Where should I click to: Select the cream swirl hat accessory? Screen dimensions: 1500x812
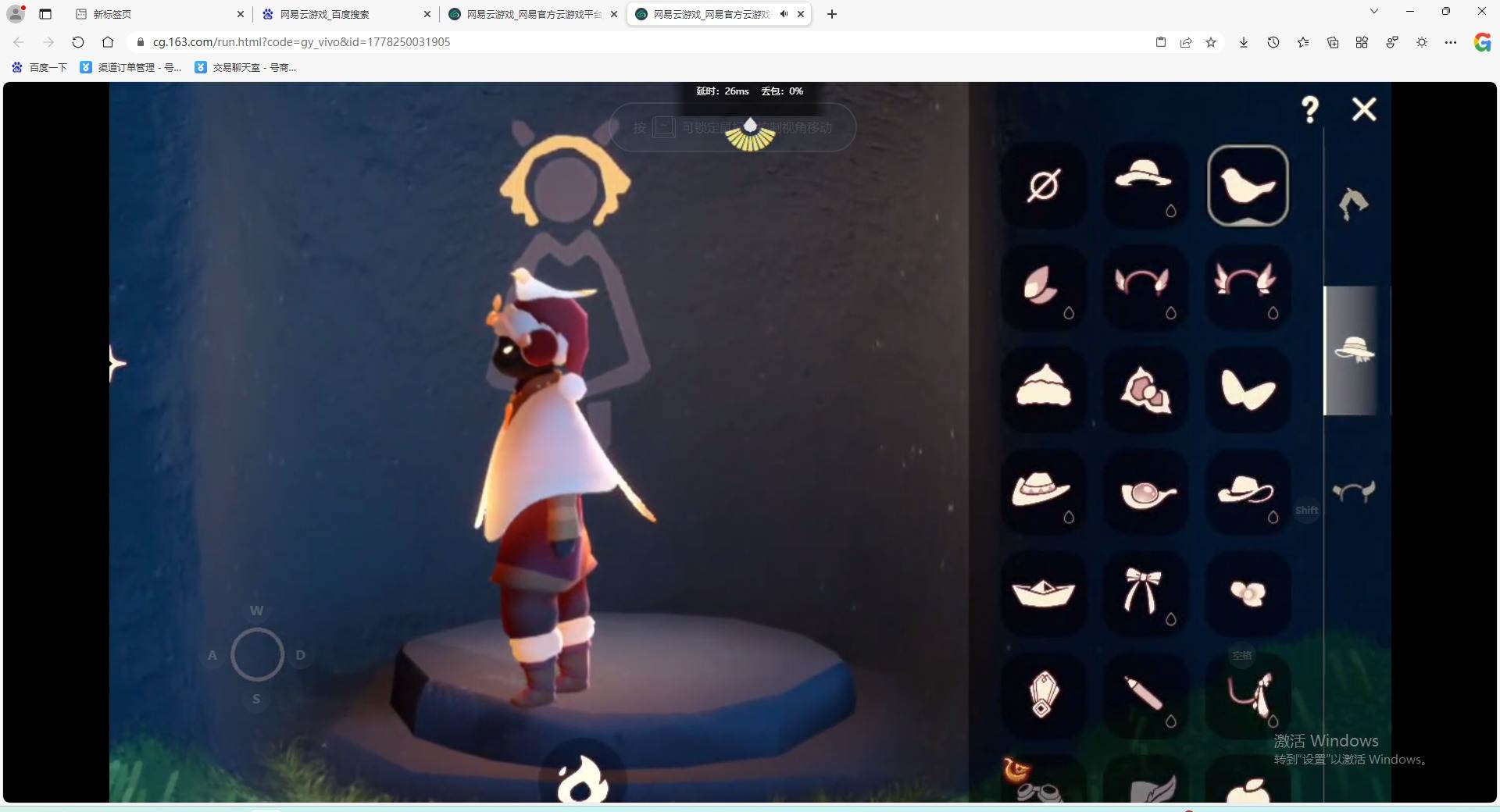click(x=1044, y=390)
